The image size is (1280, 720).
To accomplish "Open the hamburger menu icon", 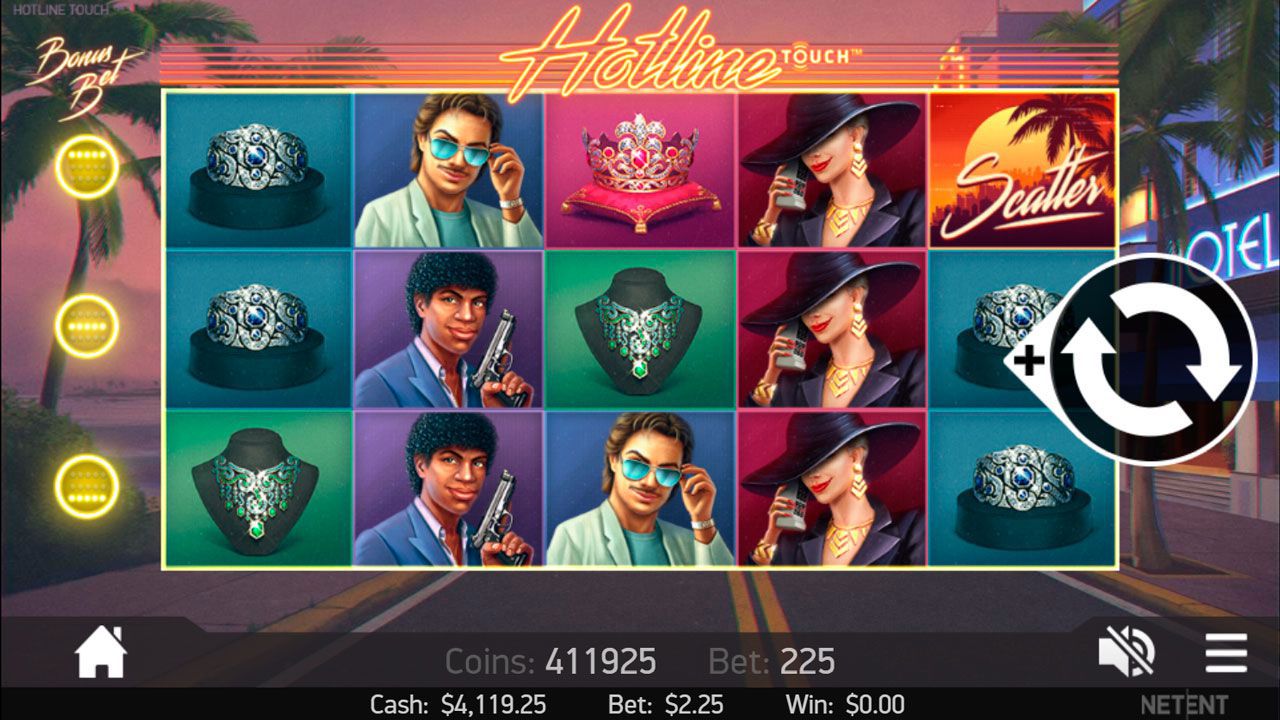I will [x=1226, y=653].
